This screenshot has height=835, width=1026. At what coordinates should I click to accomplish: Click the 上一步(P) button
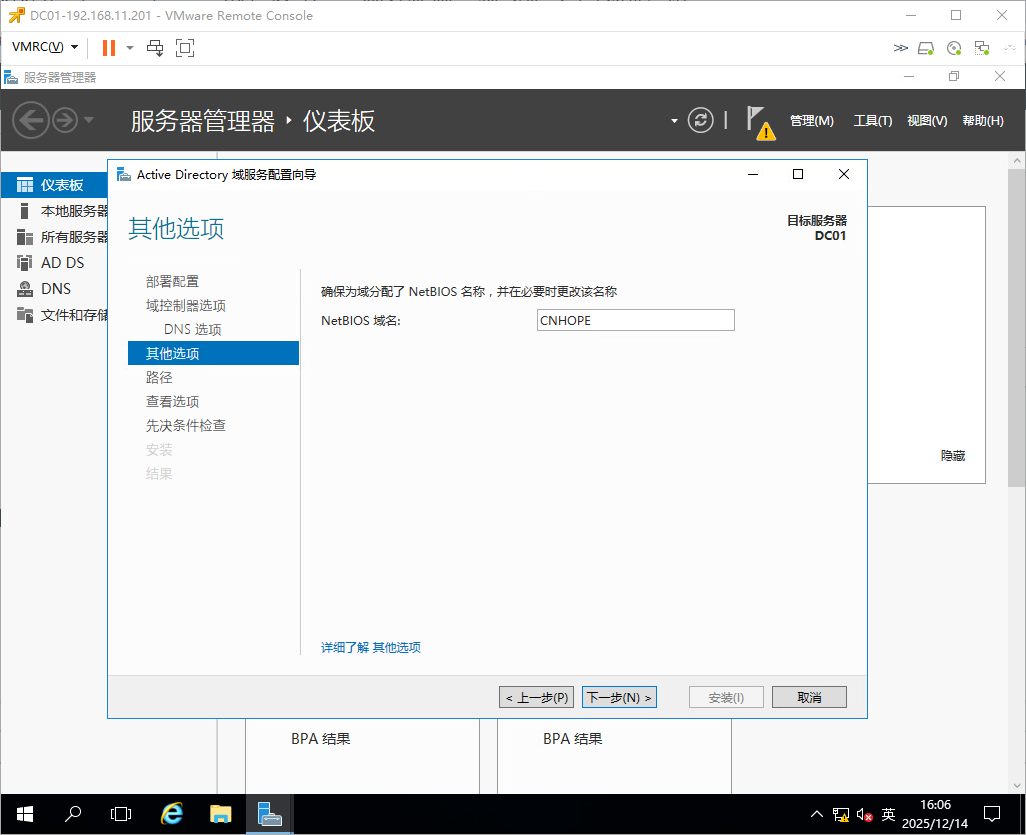coord(537,698)
